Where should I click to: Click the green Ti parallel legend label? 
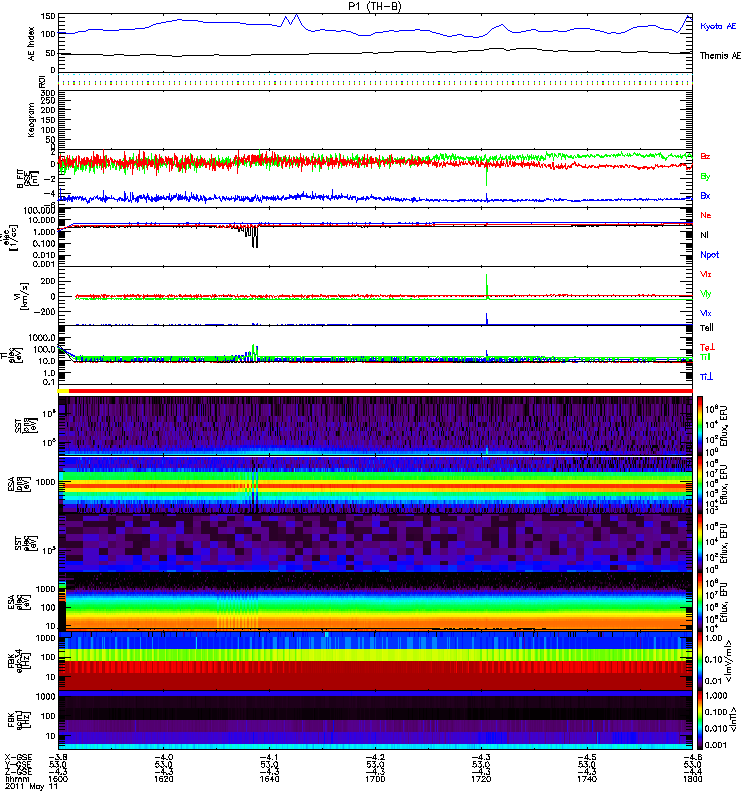(705, 357)
